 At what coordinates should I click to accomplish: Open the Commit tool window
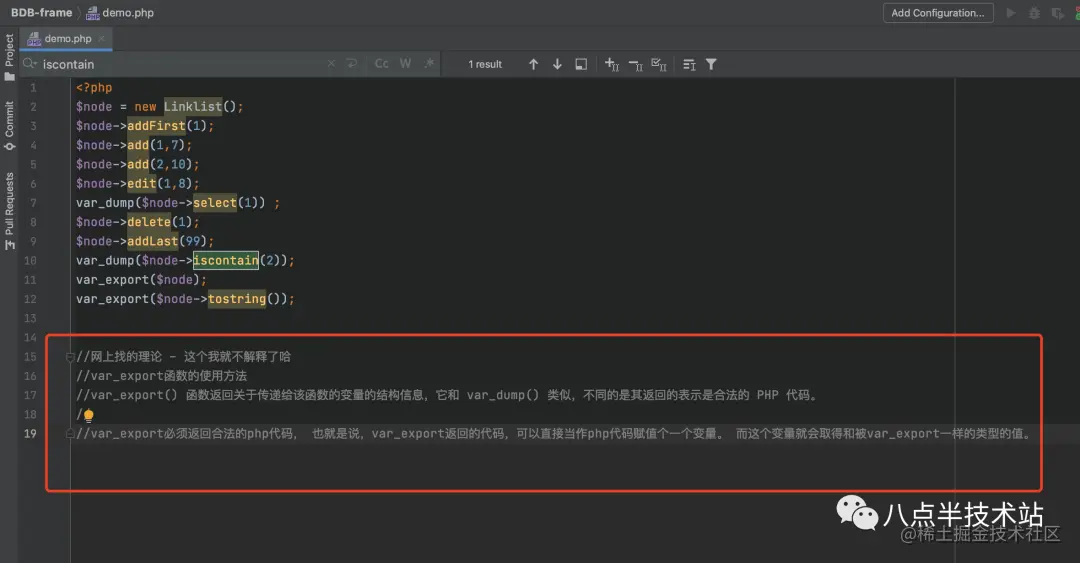coord(9,126)
